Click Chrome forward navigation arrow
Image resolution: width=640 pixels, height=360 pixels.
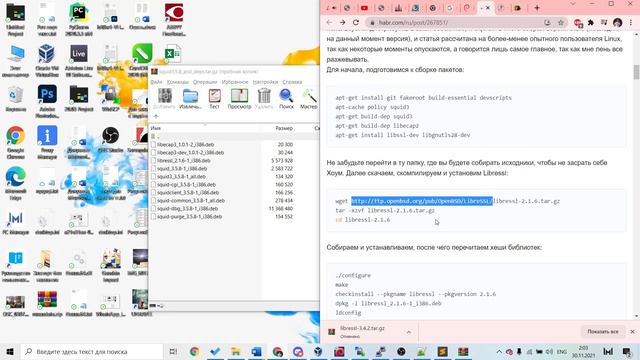pyautogui.click(x=342, y=22)
